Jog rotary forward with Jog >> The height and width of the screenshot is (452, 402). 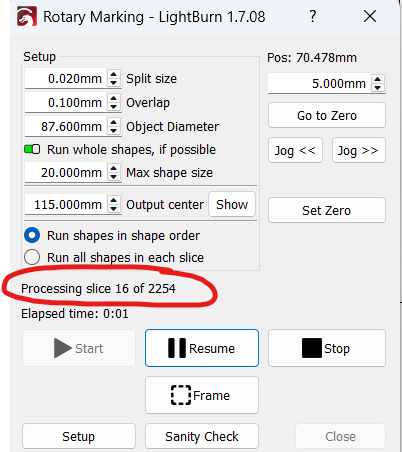(x=358, y=150)
